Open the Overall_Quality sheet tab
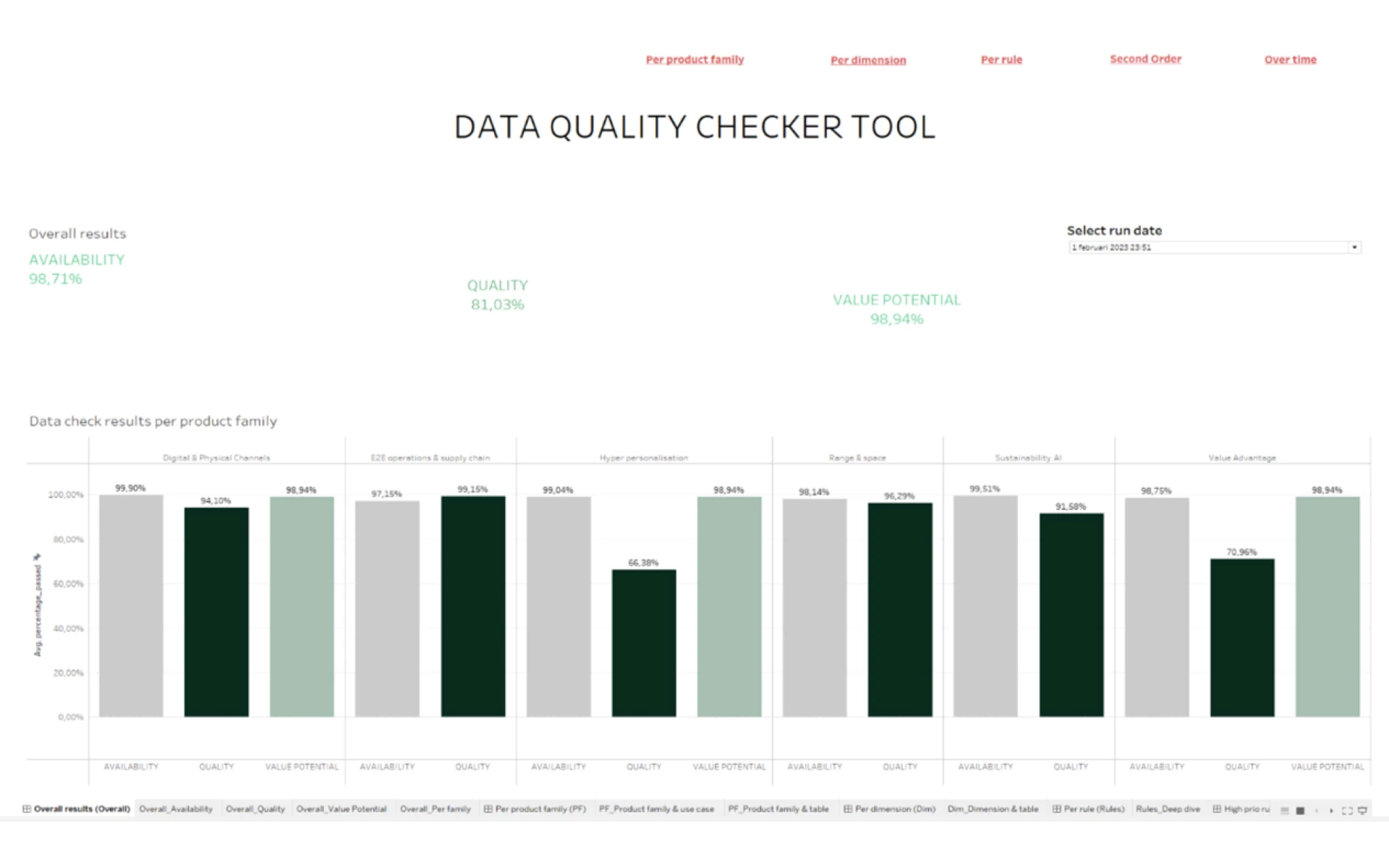1389x868 pixels. 255,809
